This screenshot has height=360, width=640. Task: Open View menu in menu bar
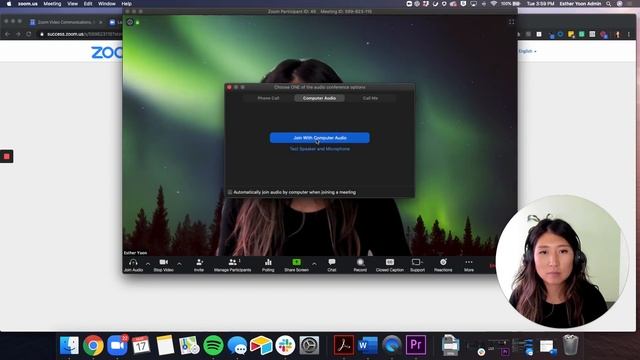point(73,4)
